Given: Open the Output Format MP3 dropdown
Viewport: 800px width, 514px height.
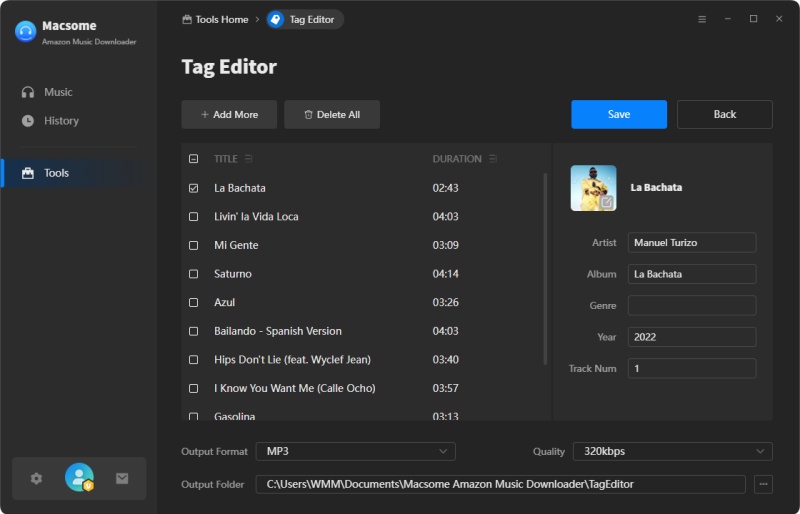Looking at the screenshot, I should (355, 451).
